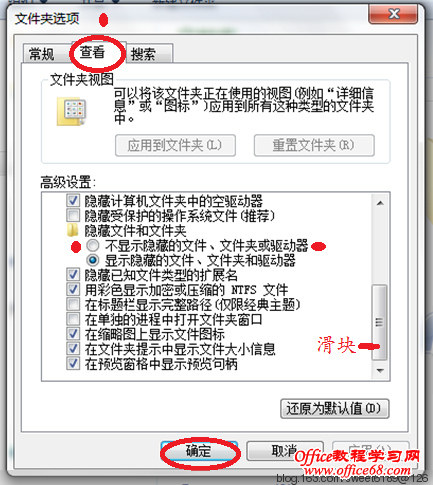The height and width of the screenshot is (485, 433).
Task: Click the scrollbar down arrow
Action: [380, 370]
